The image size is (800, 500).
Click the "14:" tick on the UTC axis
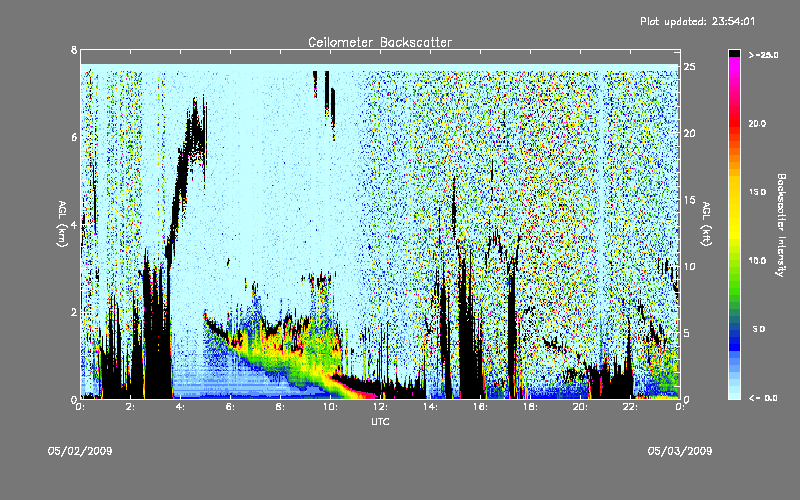(x=430, y=407)
